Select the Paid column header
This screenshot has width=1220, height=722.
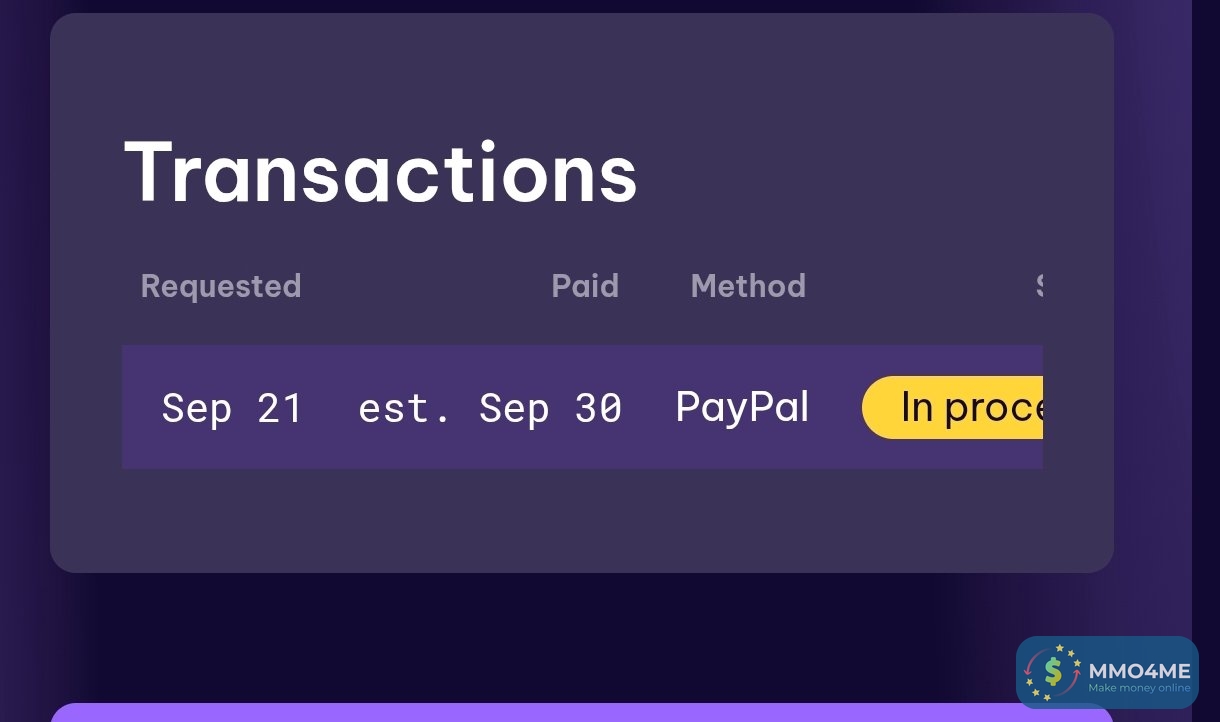click(x=585, y=286)
